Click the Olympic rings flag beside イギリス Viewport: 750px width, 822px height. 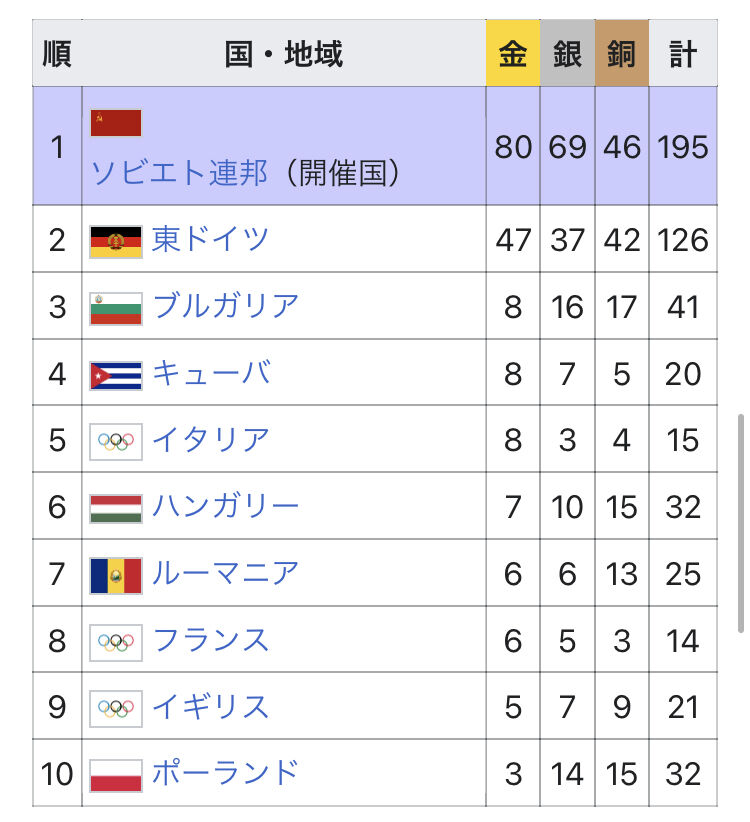[116, 708]
